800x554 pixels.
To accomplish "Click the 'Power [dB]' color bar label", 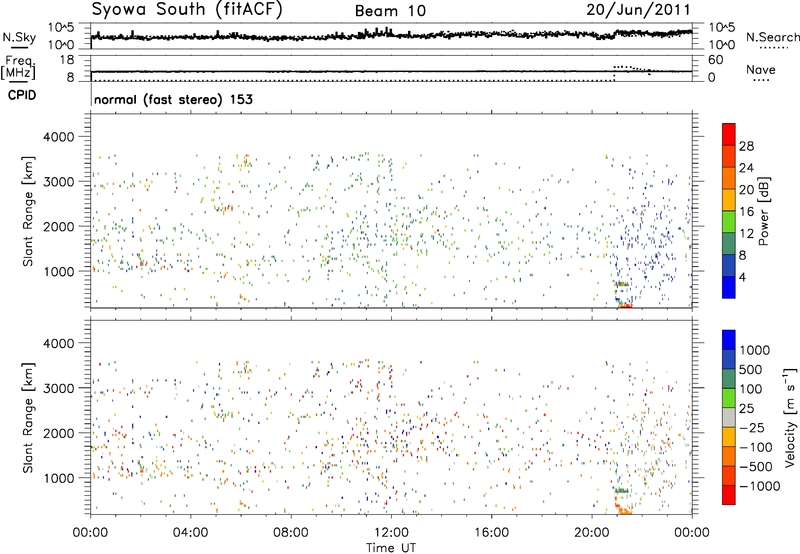I will (764, 211).
